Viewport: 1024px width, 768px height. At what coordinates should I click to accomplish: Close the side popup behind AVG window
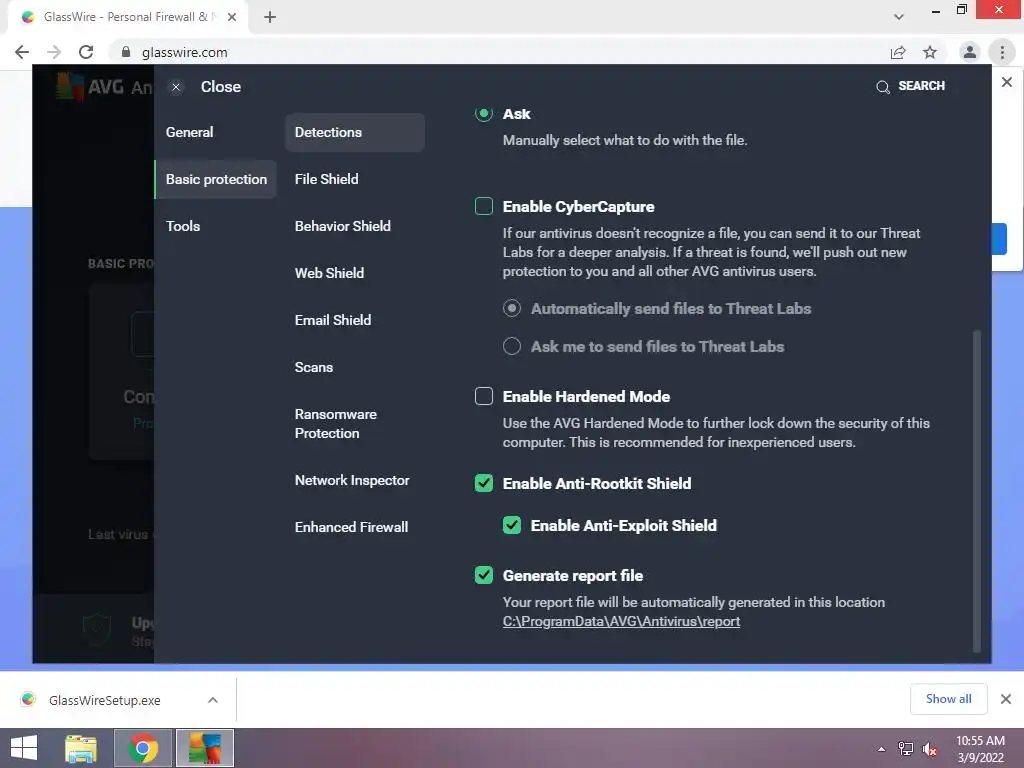point(1007,82)
